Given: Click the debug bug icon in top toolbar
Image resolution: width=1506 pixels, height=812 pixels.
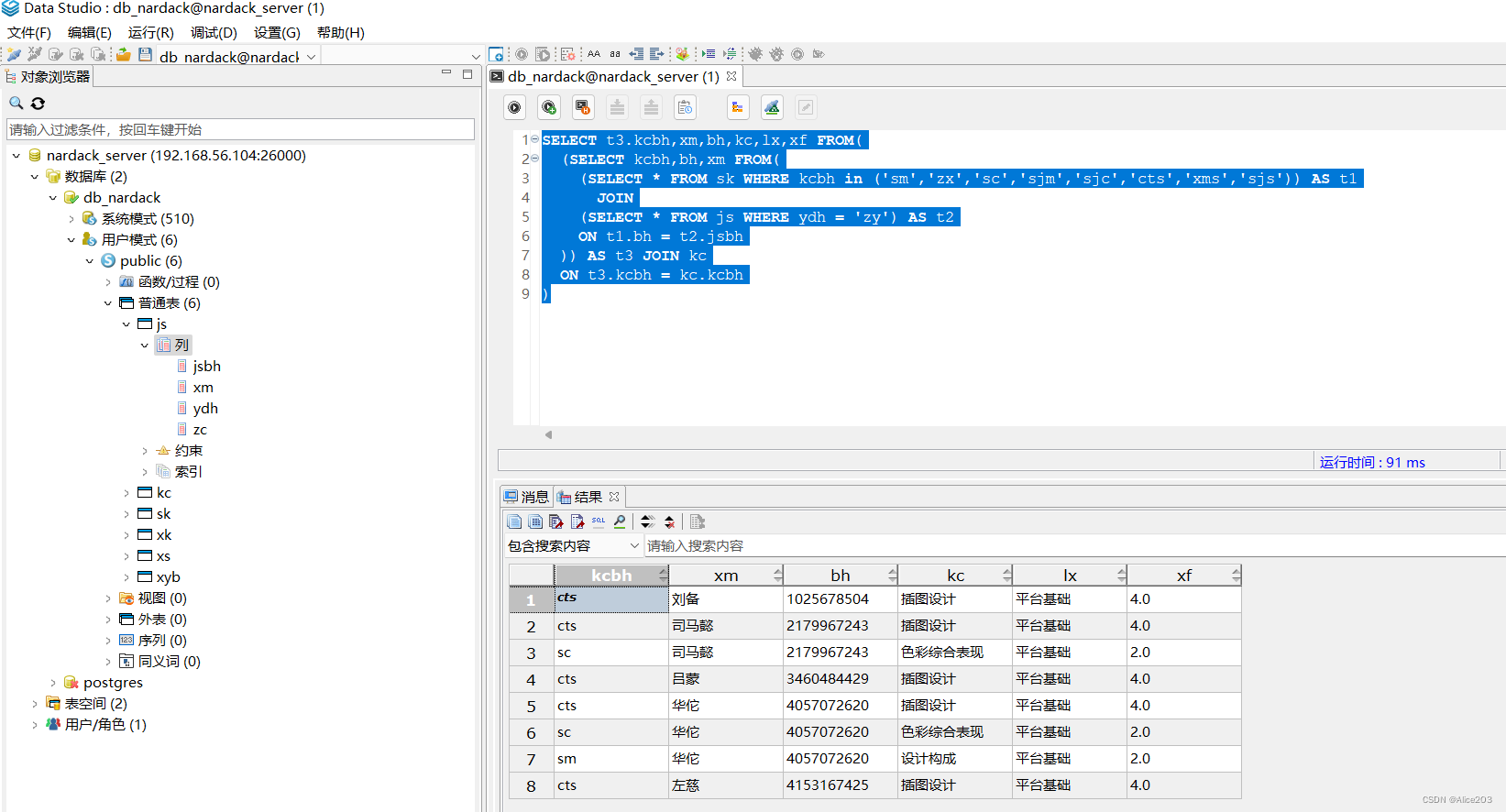Looking at the screenshot, I should (x=755, y=54).
